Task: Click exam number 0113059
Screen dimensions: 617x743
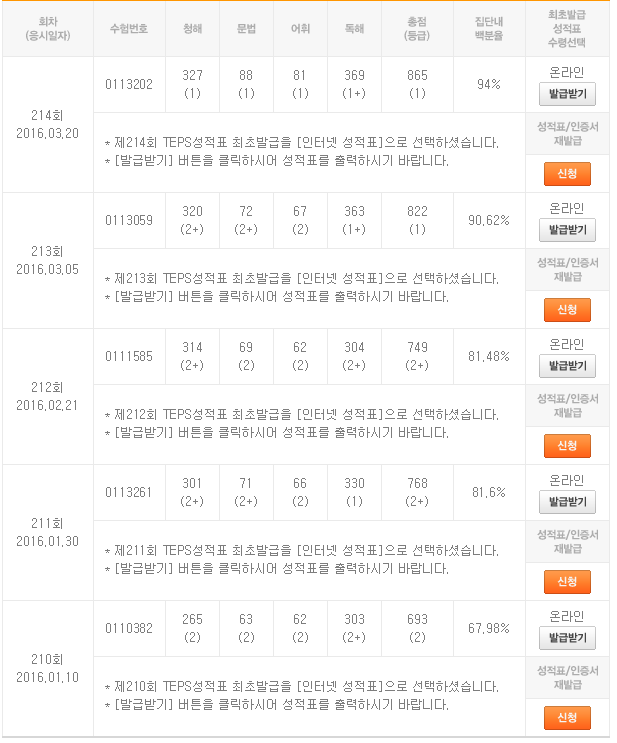Action: 129,220
